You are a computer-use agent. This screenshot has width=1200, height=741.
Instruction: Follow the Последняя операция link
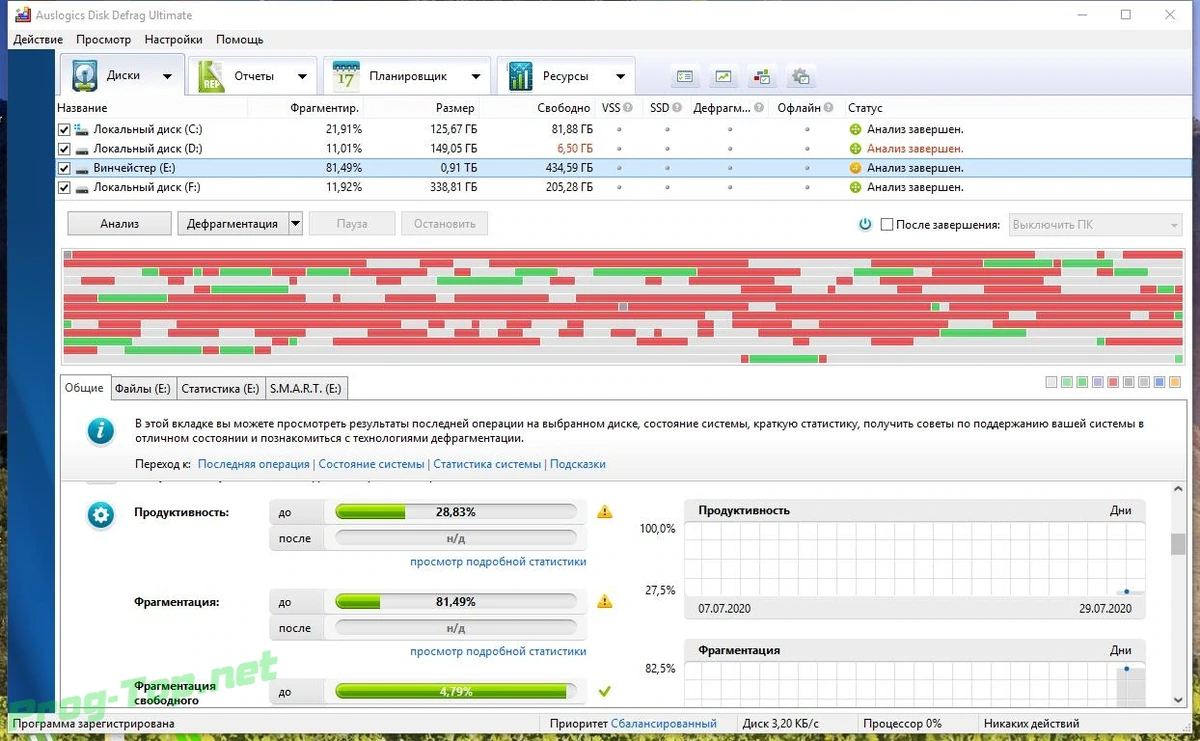coord(254,464)
